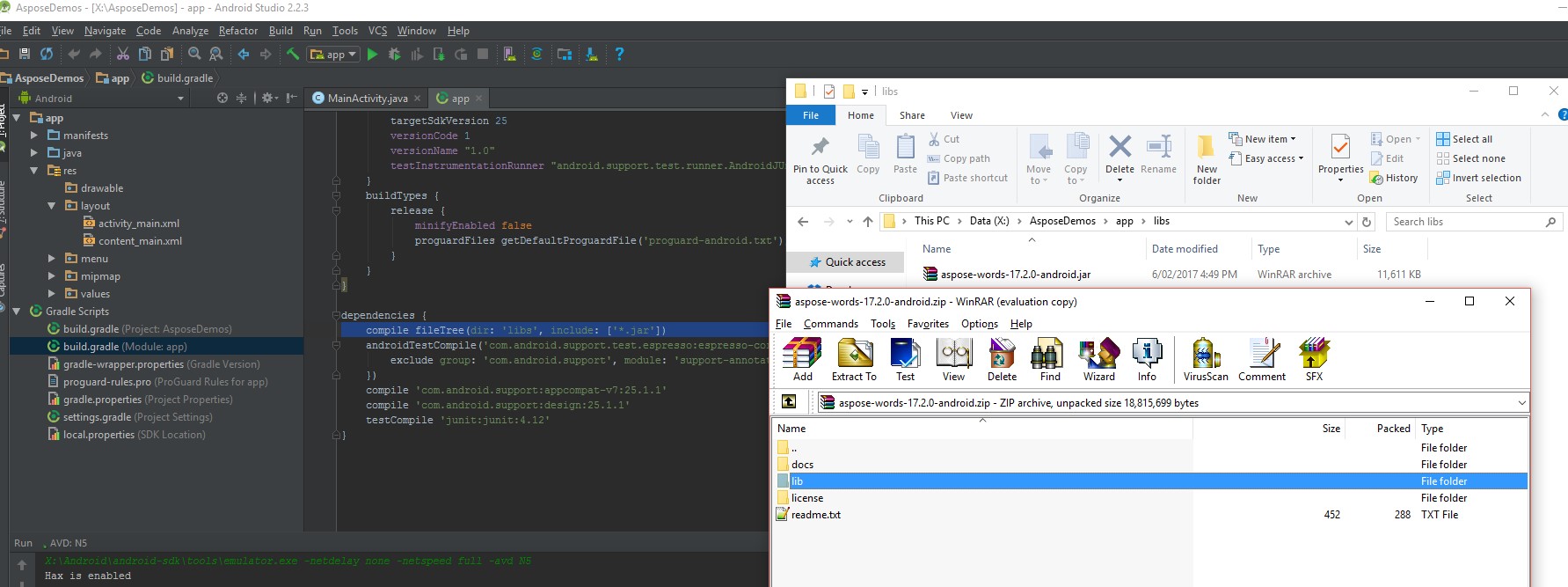Screen dimensions: 1568x587
Task: Click the Synchronize icon in Android Studio toolbar
Action: coord(47,55)
